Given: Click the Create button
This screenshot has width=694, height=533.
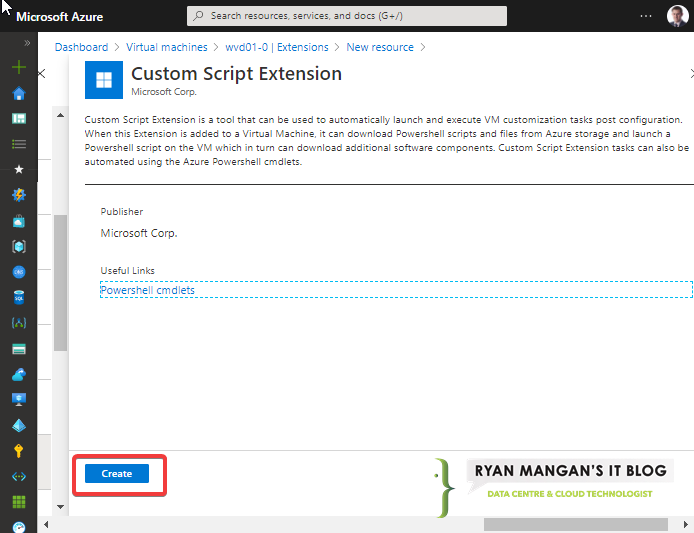Looking at the screenshot, I should tap(117, 473).
